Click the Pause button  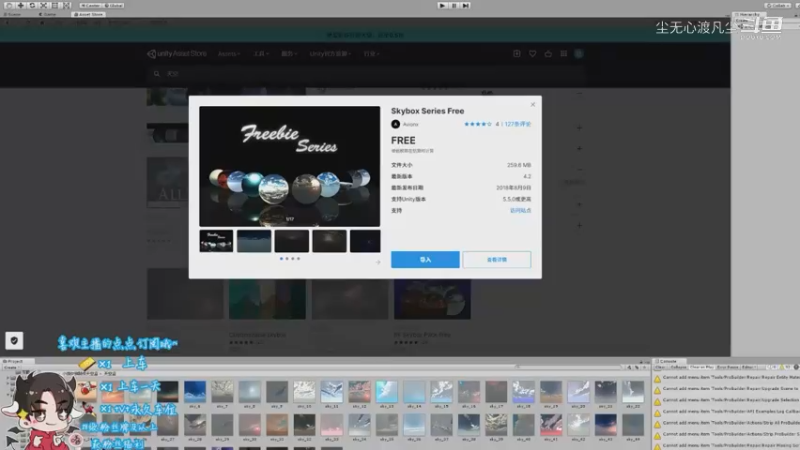[454, 5]
